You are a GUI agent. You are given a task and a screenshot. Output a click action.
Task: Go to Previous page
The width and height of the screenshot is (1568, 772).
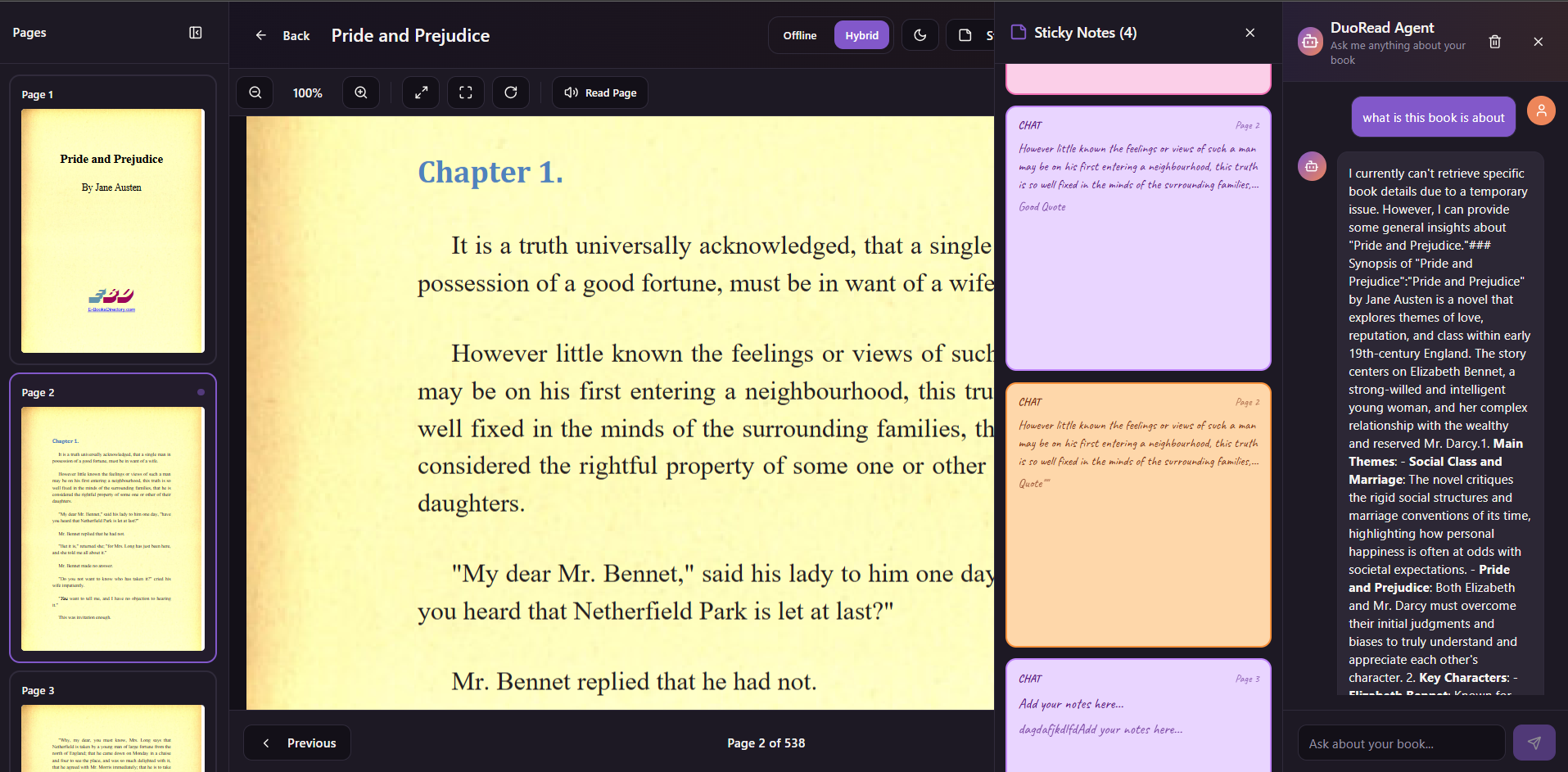click(297, 743)
